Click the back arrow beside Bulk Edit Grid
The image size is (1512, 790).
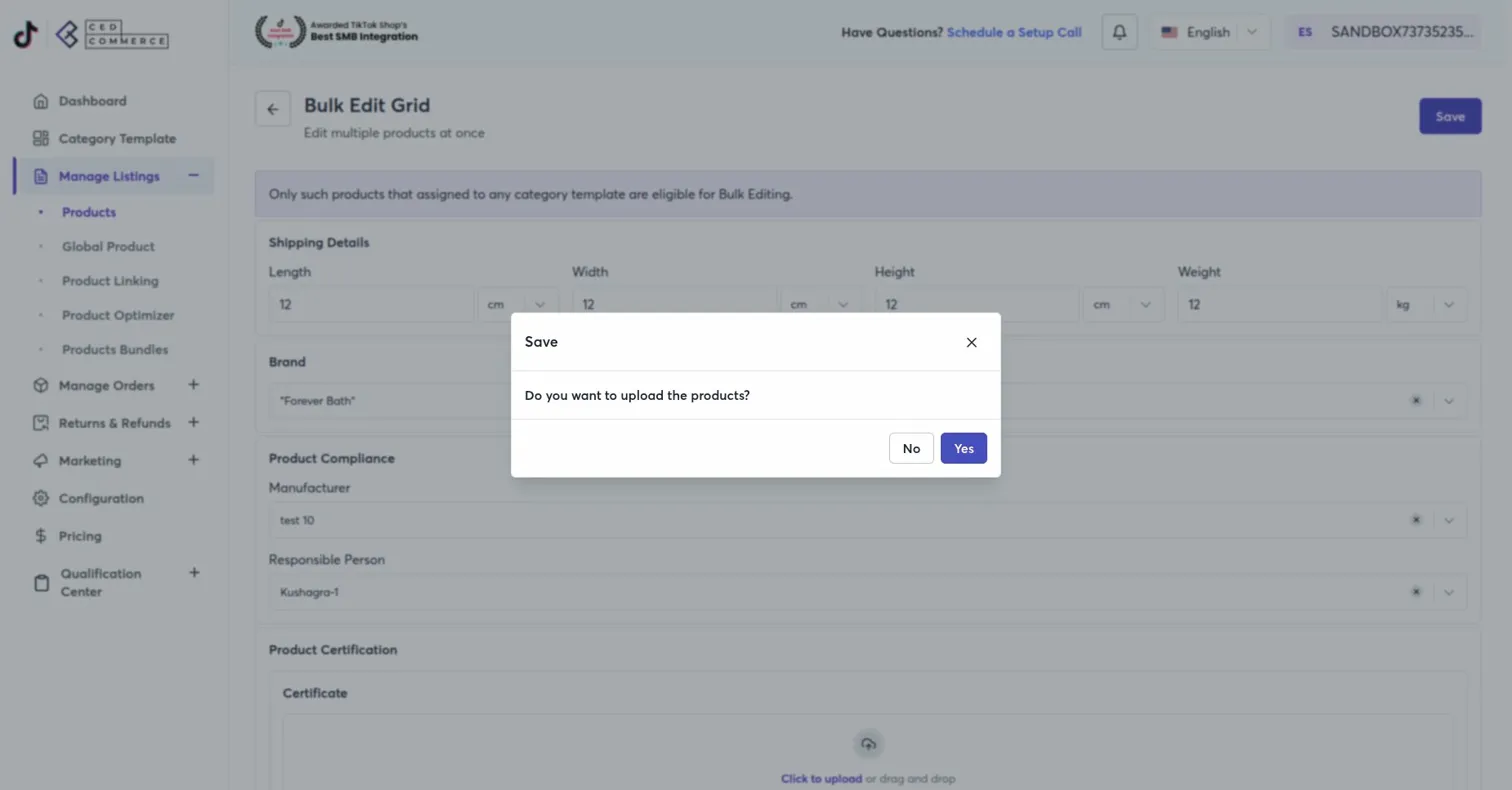273,109
